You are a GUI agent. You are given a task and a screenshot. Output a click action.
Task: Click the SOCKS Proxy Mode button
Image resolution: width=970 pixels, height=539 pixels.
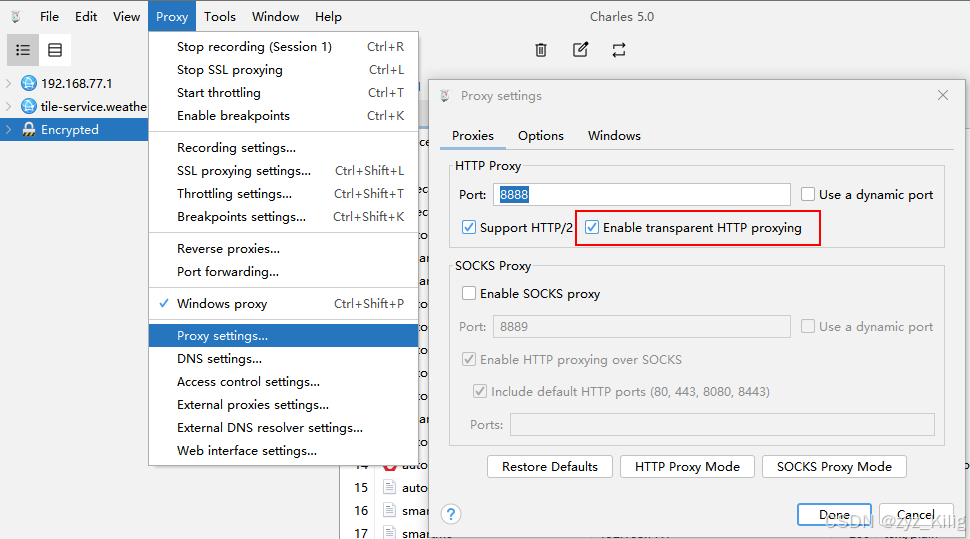click(x=835, y=467)
